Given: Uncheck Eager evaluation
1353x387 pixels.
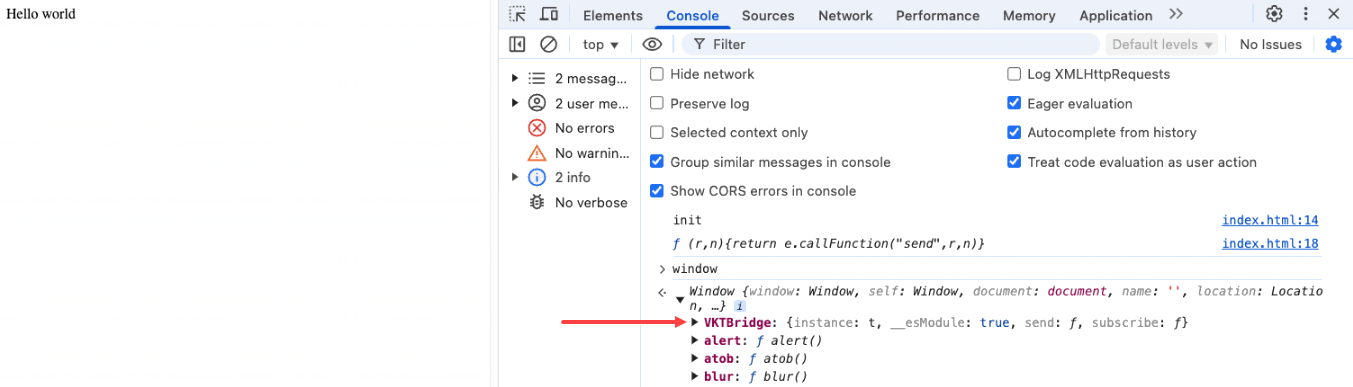Looking at the screenshot, I should coord(1014,103).
